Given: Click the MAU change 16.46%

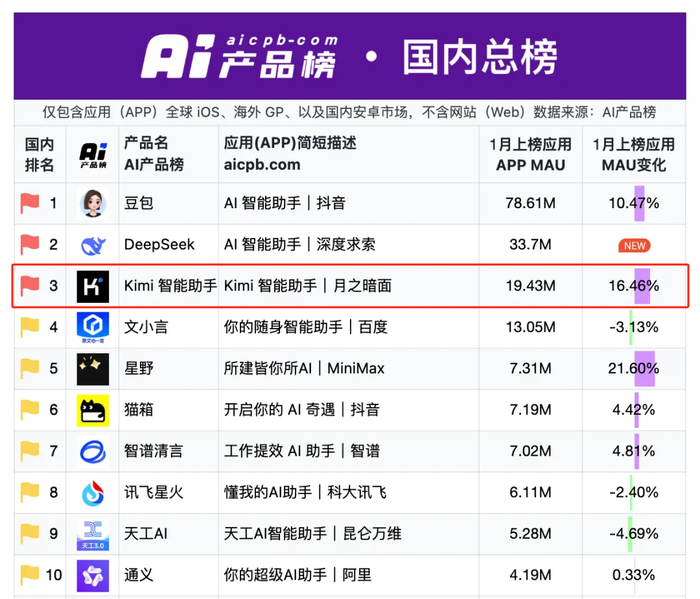Looking at the screenshot, I should pyautogui.click(x=634, y=286).
